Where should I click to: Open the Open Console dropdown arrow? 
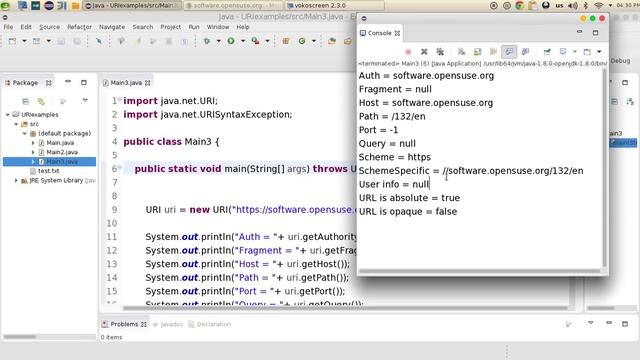coord(599,52)
